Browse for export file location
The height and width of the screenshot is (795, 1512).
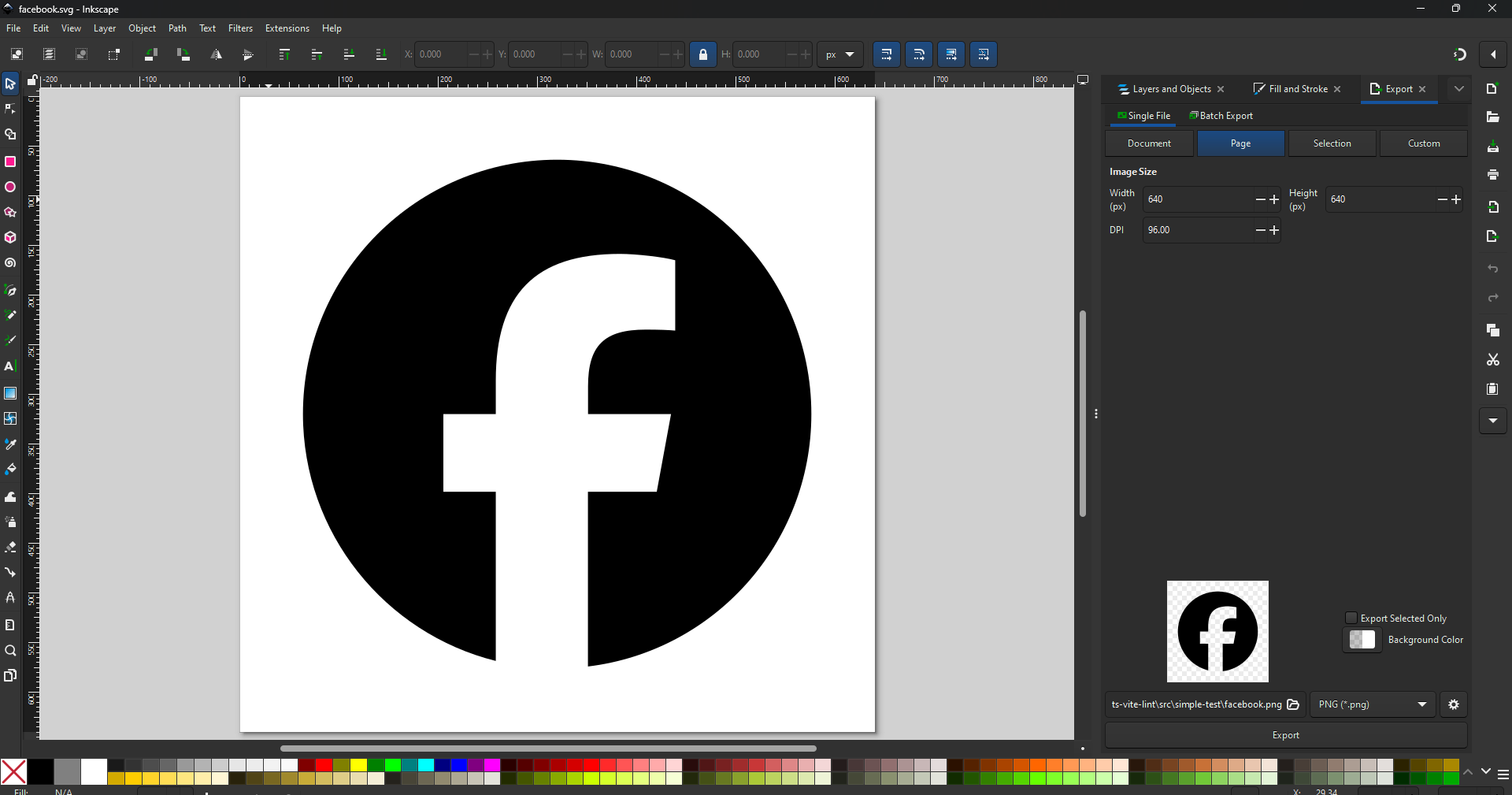(1293, 704)
